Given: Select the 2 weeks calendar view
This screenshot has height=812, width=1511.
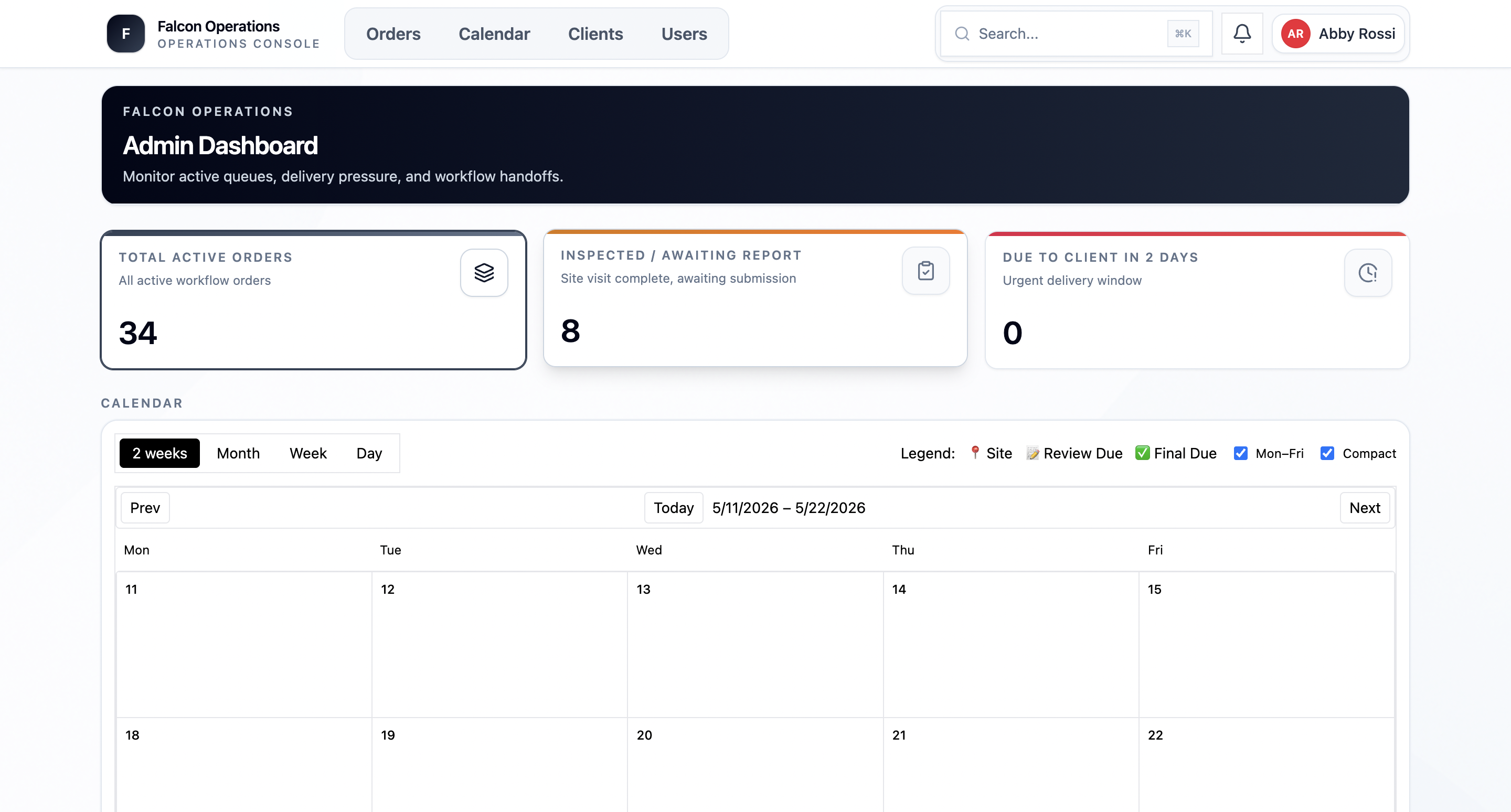Looking at the screenshot, I should pos(159,453).
